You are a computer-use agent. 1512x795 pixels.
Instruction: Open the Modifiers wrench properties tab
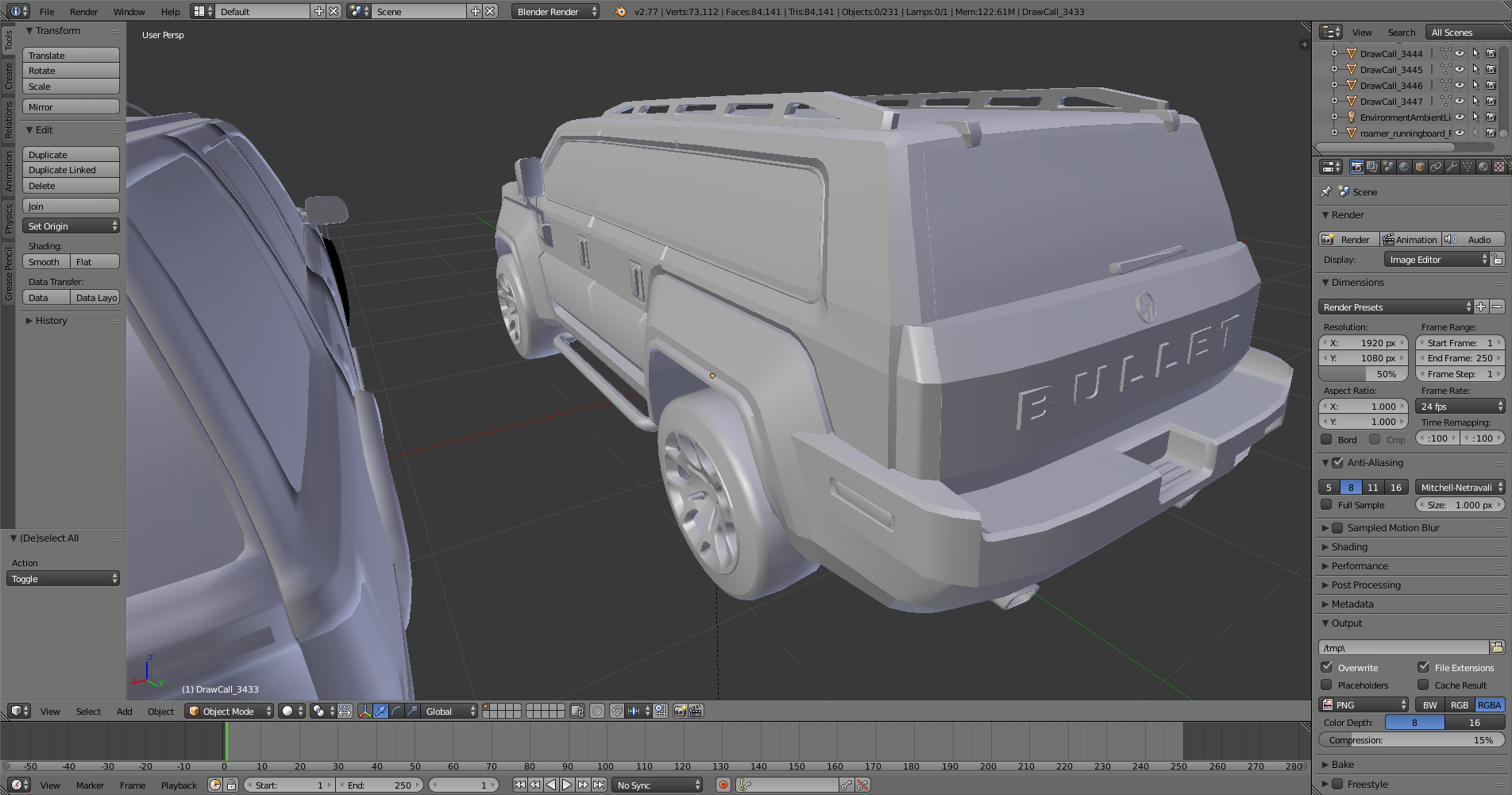point(1452,167)
